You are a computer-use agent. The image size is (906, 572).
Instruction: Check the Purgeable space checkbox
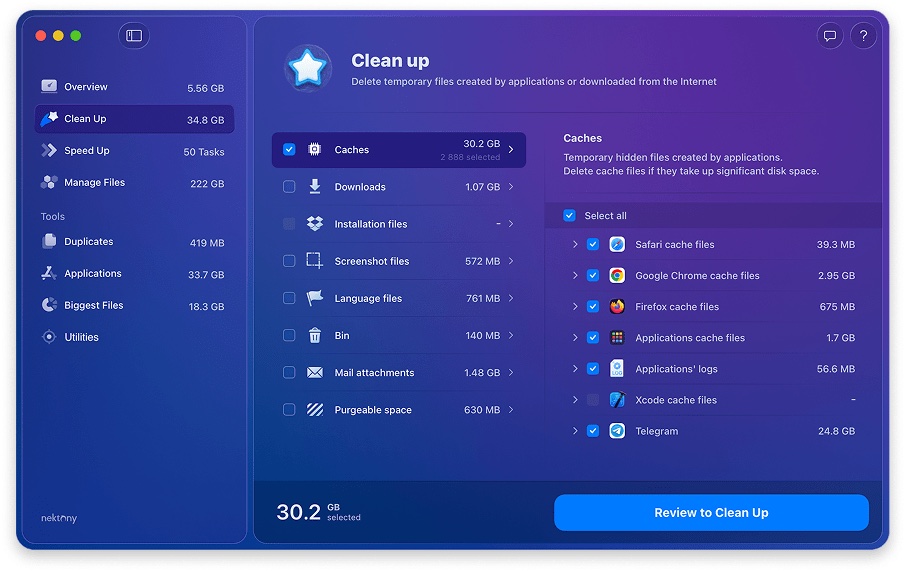pos(289,410)
